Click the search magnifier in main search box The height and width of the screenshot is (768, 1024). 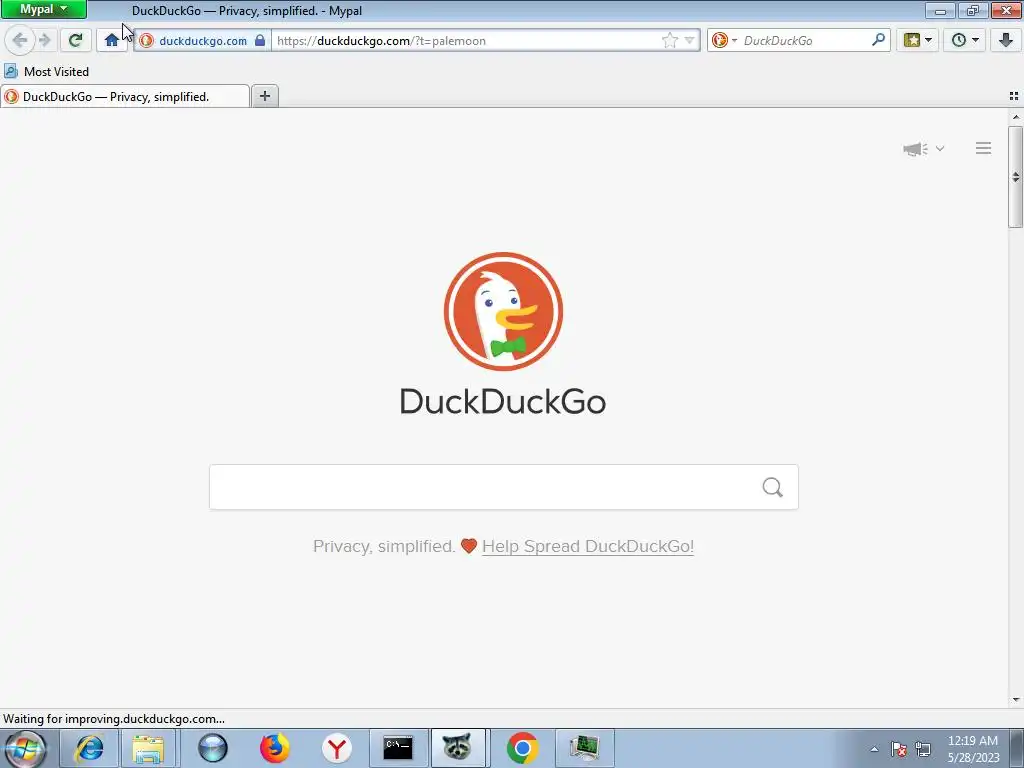click(773, 487)
